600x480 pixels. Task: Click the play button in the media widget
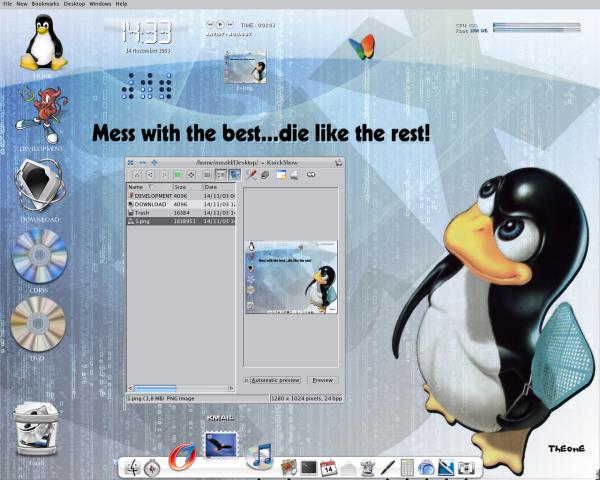[220, 24]
